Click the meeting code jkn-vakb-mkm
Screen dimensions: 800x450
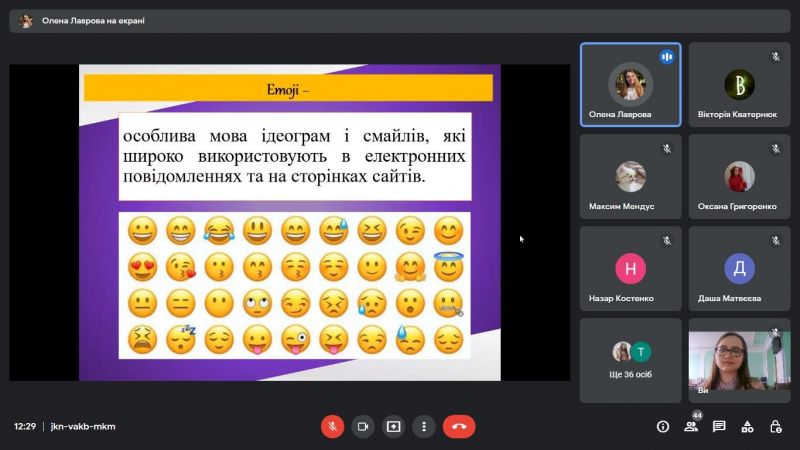[83, 427]
